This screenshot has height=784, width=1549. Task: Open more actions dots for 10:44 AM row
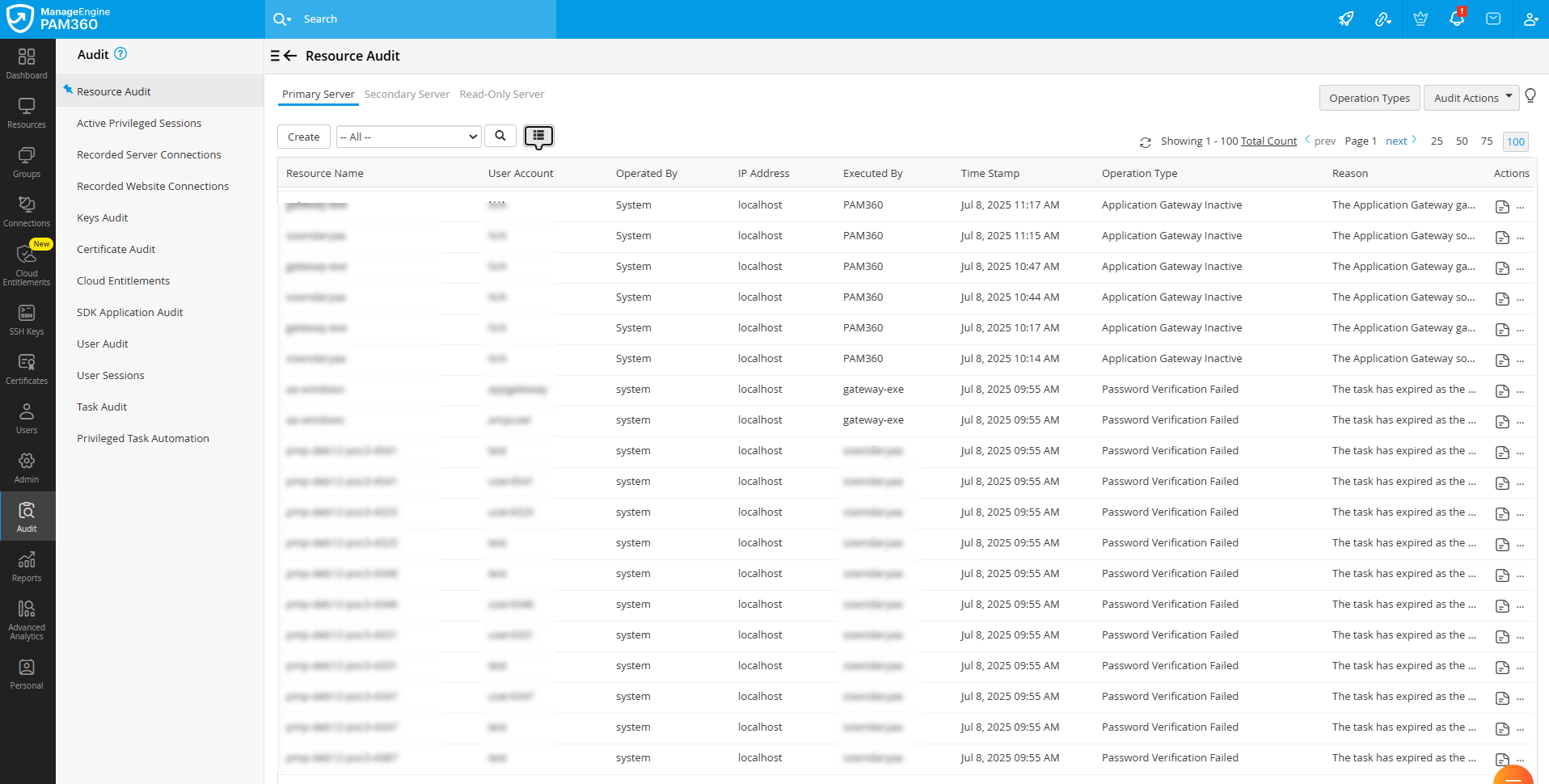click(1521, 299)
